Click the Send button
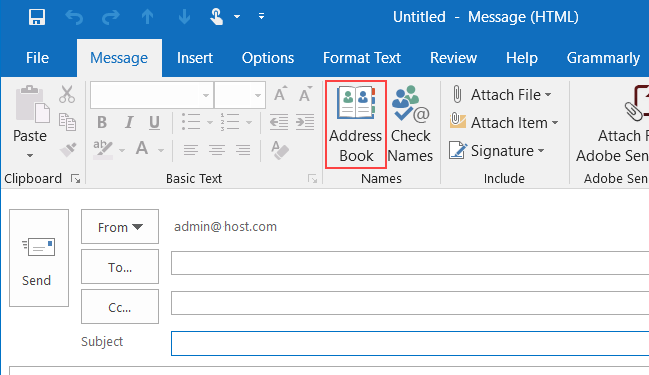Viewport: 649px width, 375px height. 39,258
